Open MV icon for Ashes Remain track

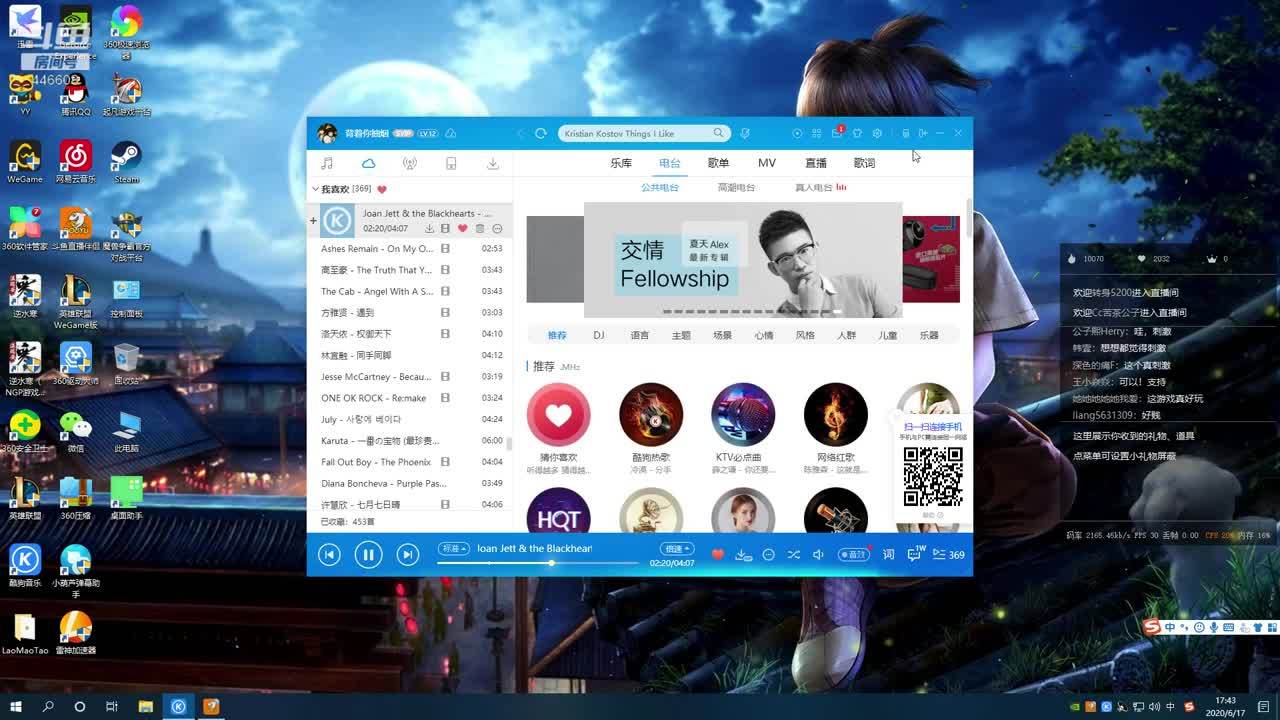445,249
